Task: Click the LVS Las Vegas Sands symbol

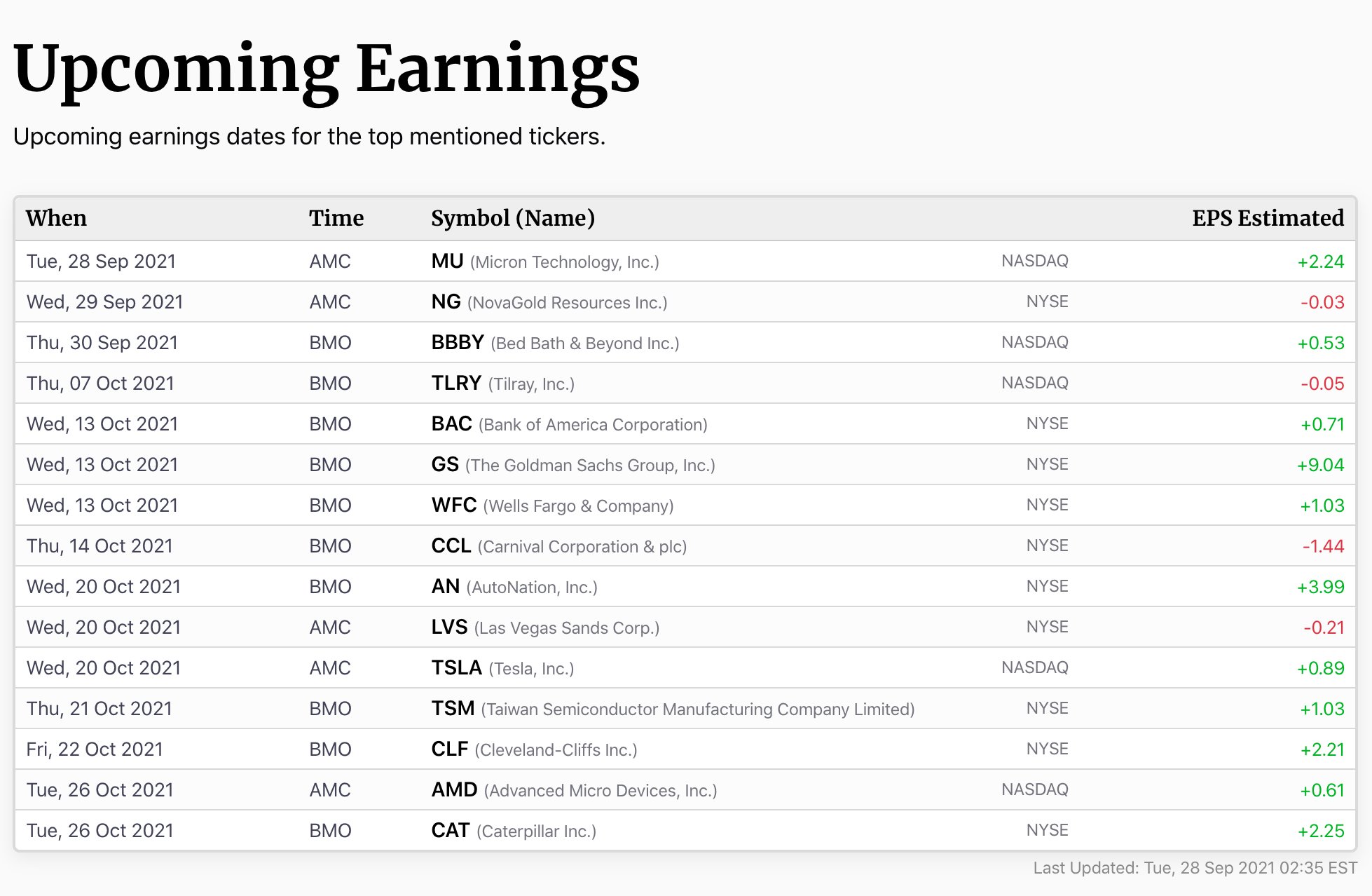Action: point(449,627)
